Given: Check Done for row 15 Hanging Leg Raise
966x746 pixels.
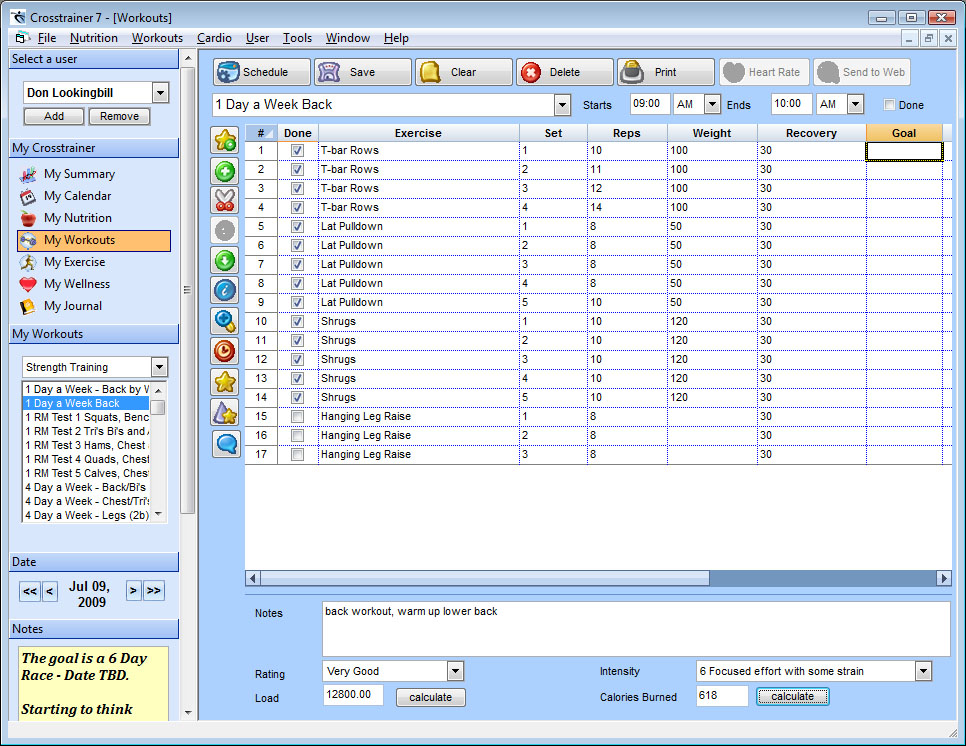Looking at the screenshot, I should (x=297, y=417).
